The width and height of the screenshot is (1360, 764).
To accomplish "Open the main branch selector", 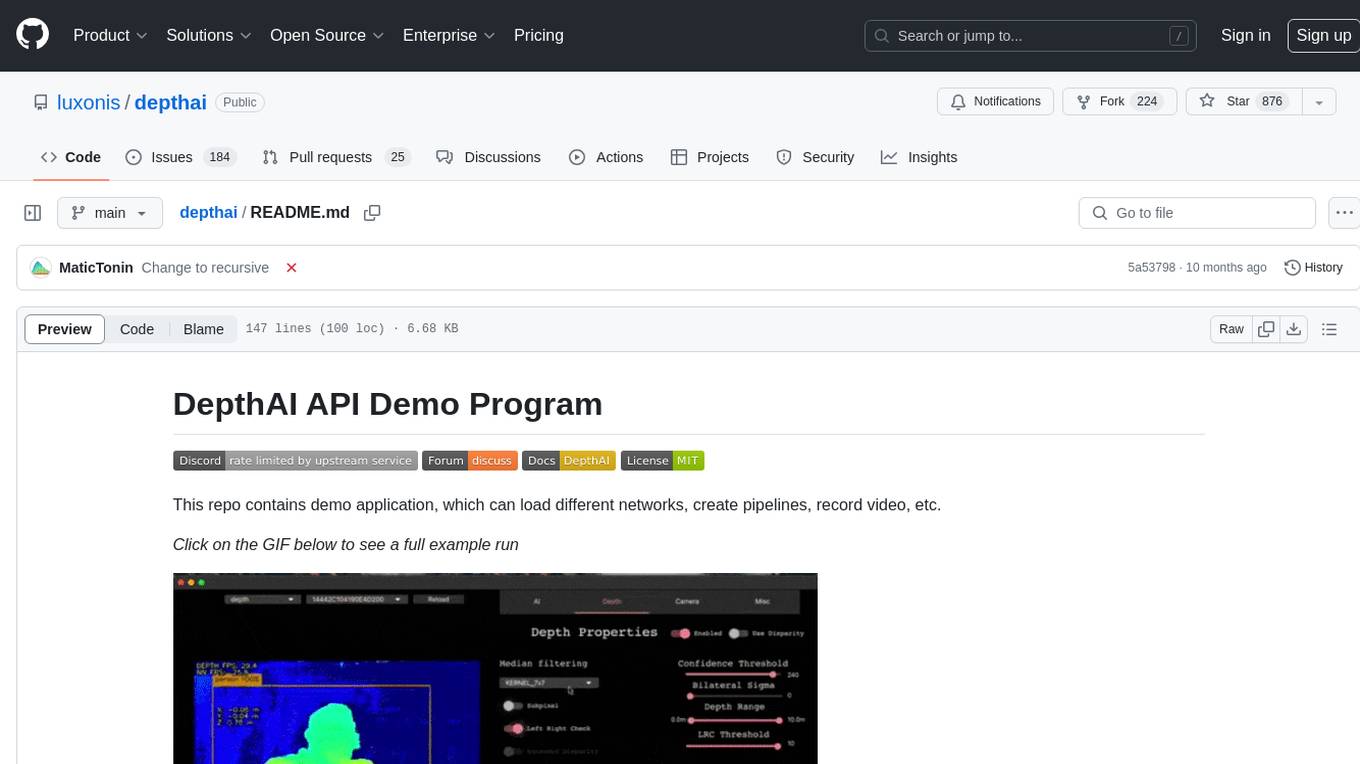I will 110,213.
